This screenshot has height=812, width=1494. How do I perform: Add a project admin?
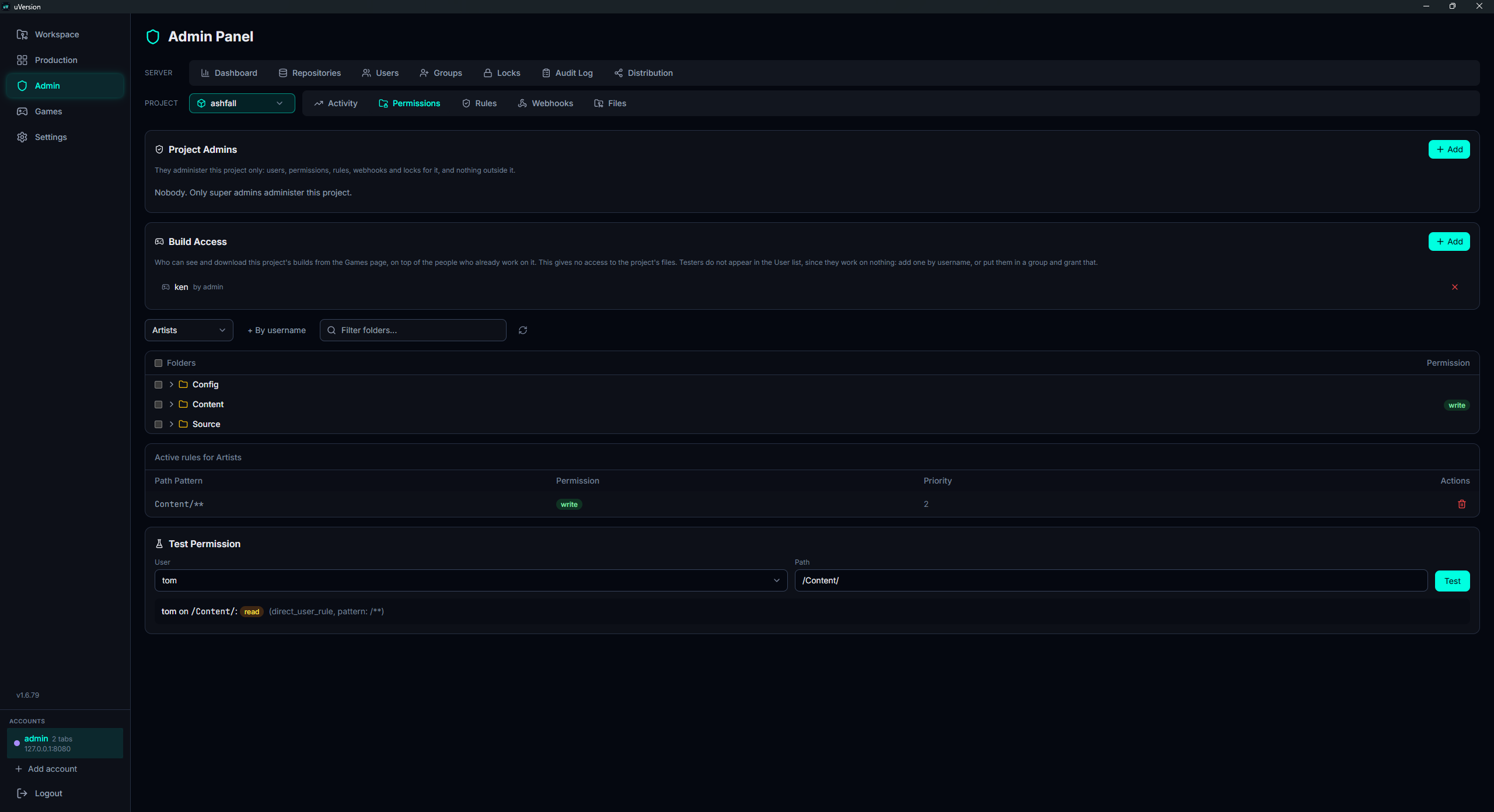tap(1449, 149)
